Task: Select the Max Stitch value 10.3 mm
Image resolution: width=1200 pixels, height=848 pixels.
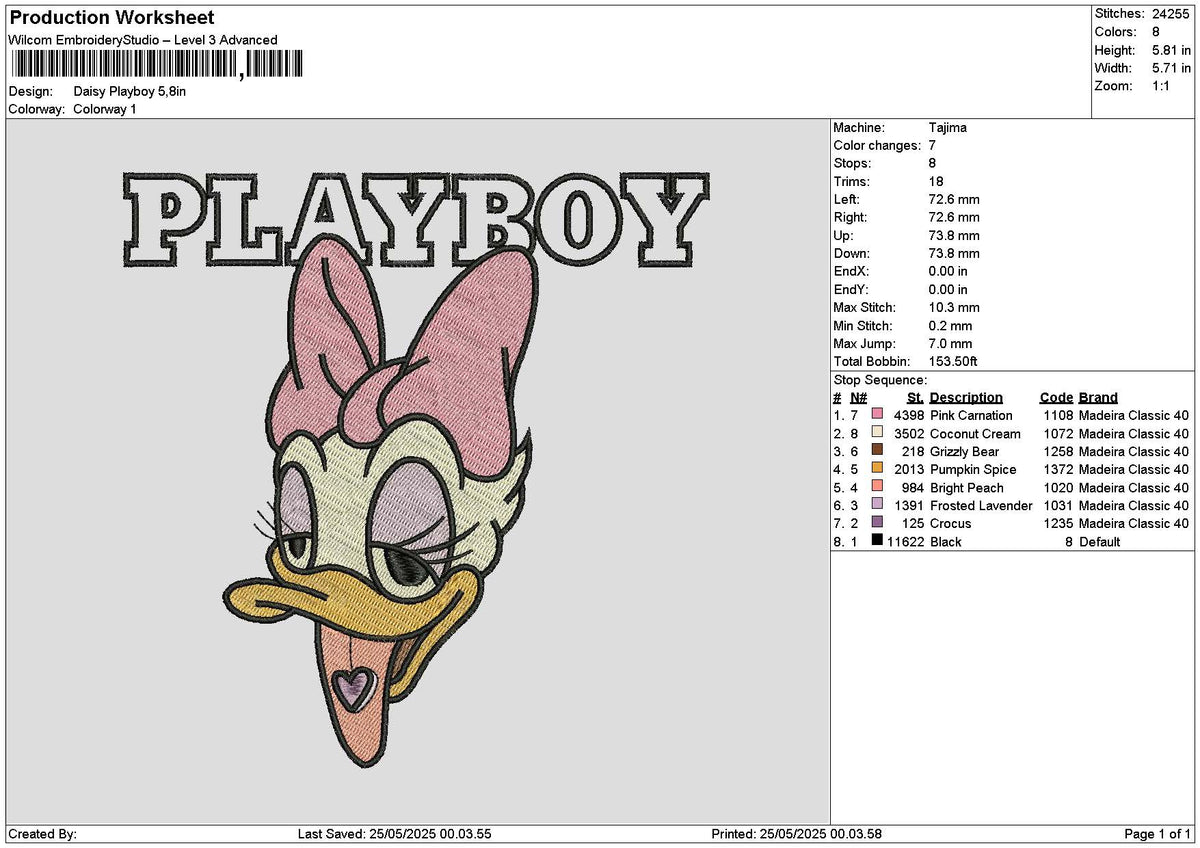Action: click(954, 307)
